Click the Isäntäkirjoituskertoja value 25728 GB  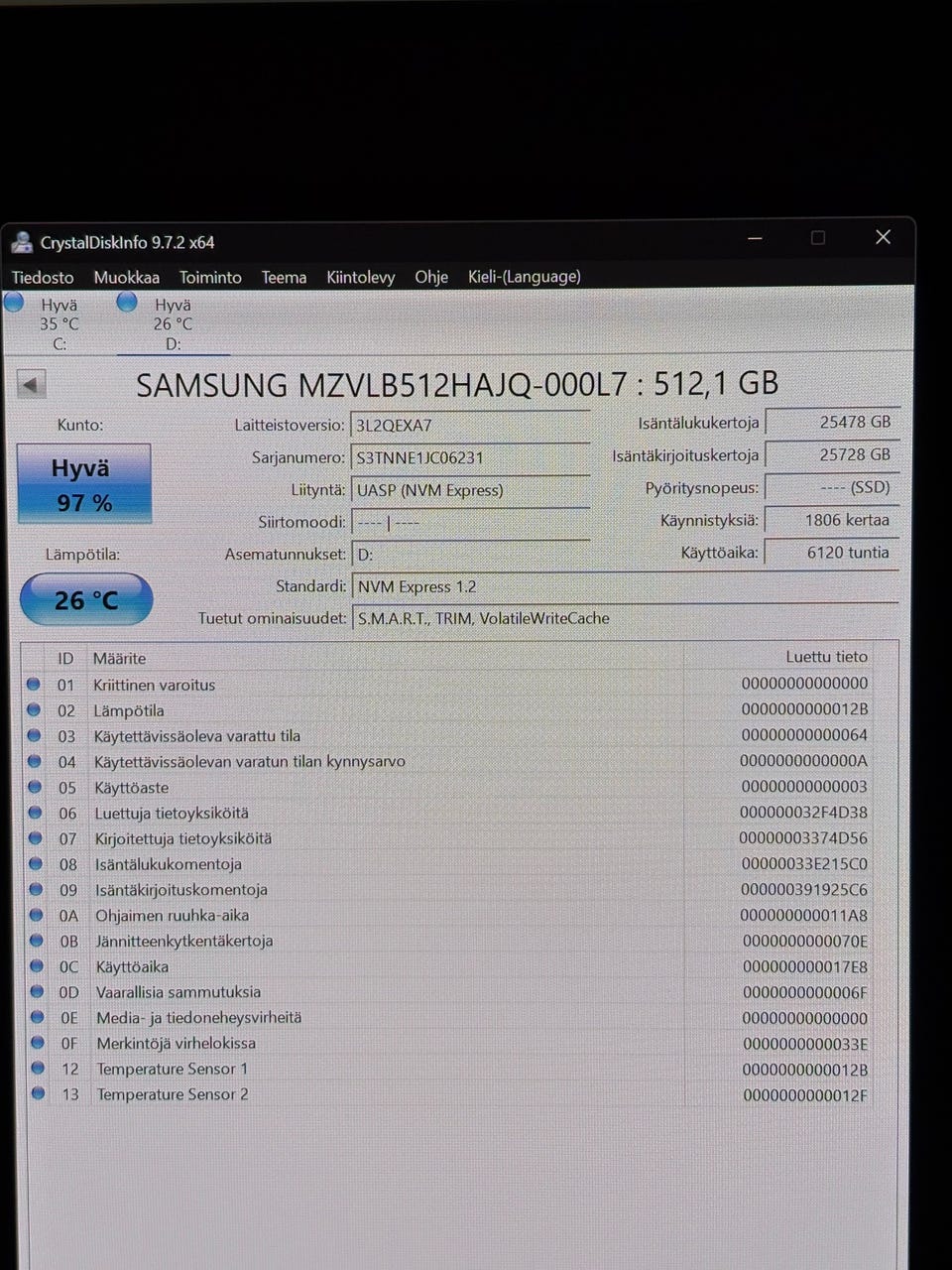(x=832, y=454)
